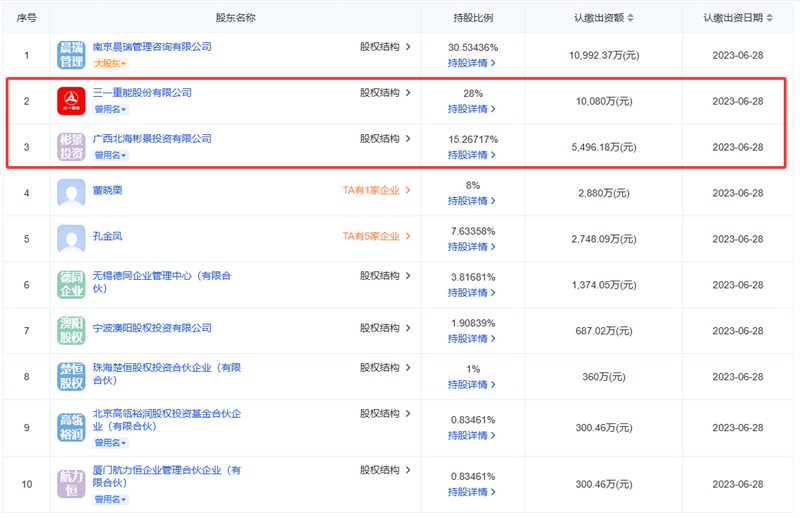Open 股权结构 for 北京高瓴裕润
The image size is (800, 518).
pyautogui.click(x=385, y=414)
